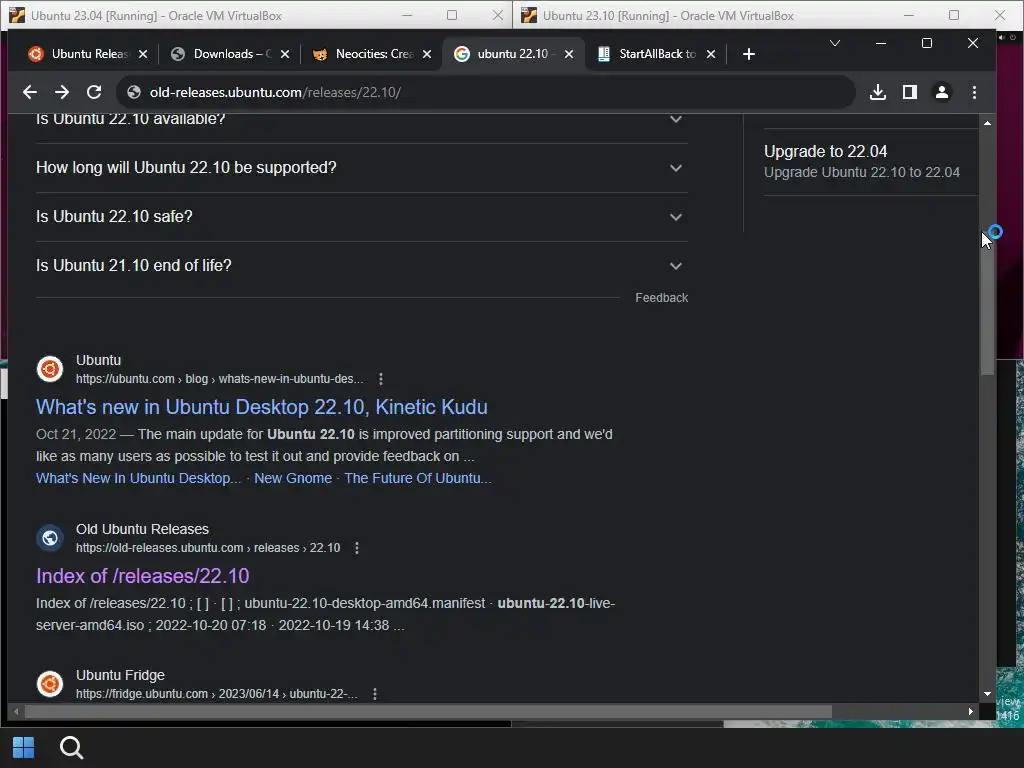The width and height of the screenshot is (1024, 768).
Task: Open three-dot options for Ubuntu Fridge result
Action: coord(374,694)
